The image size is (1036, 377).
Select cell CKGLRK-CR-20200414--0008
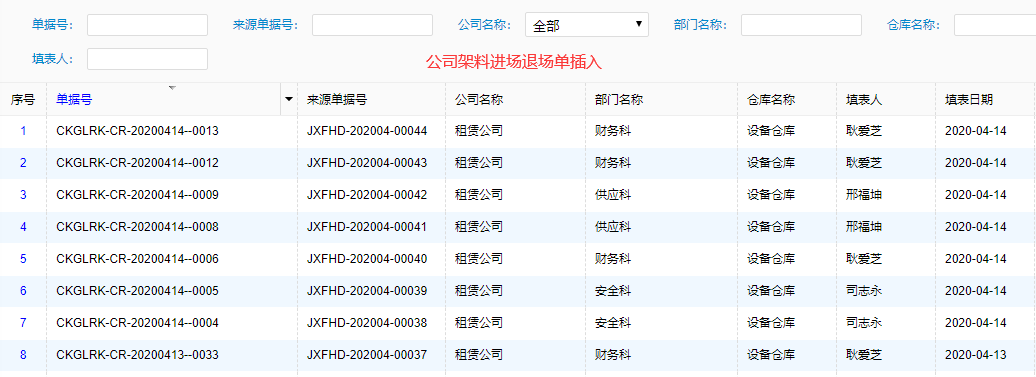point(137,226)
